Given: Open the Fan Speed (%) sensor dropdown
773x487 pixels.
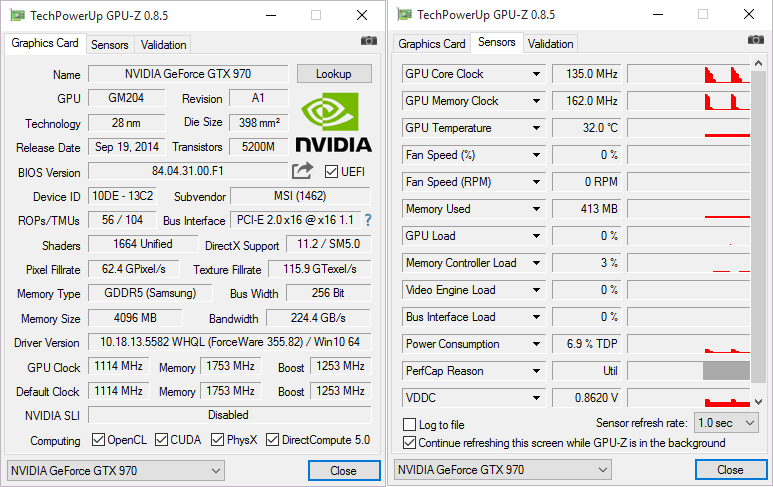Looking at the screenshot, I should (x=536, y=155).
